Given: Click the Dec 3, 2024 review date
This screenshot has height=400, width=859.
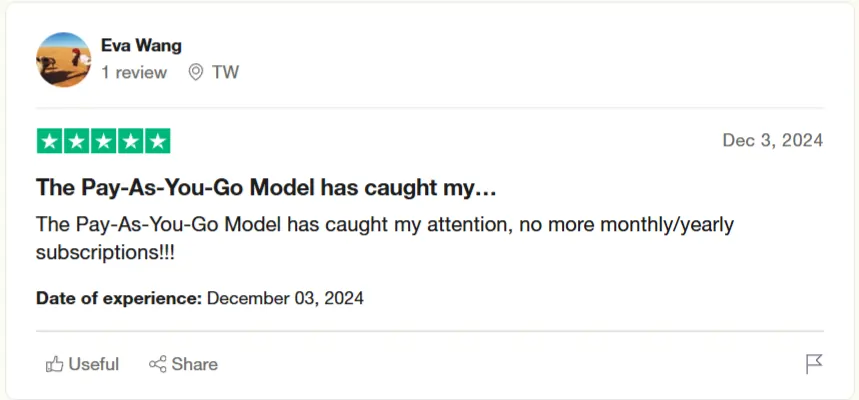Looking at the screenshot, I should tap(772, 141).
